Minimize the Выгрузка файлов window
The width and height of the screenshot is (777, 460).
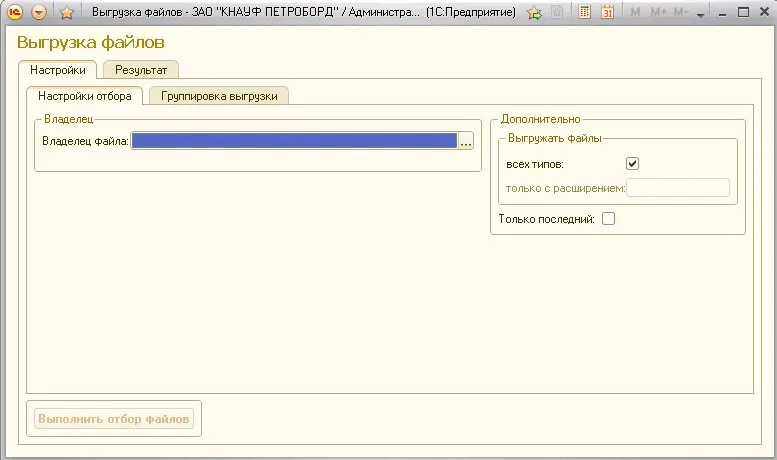(722, 13)
